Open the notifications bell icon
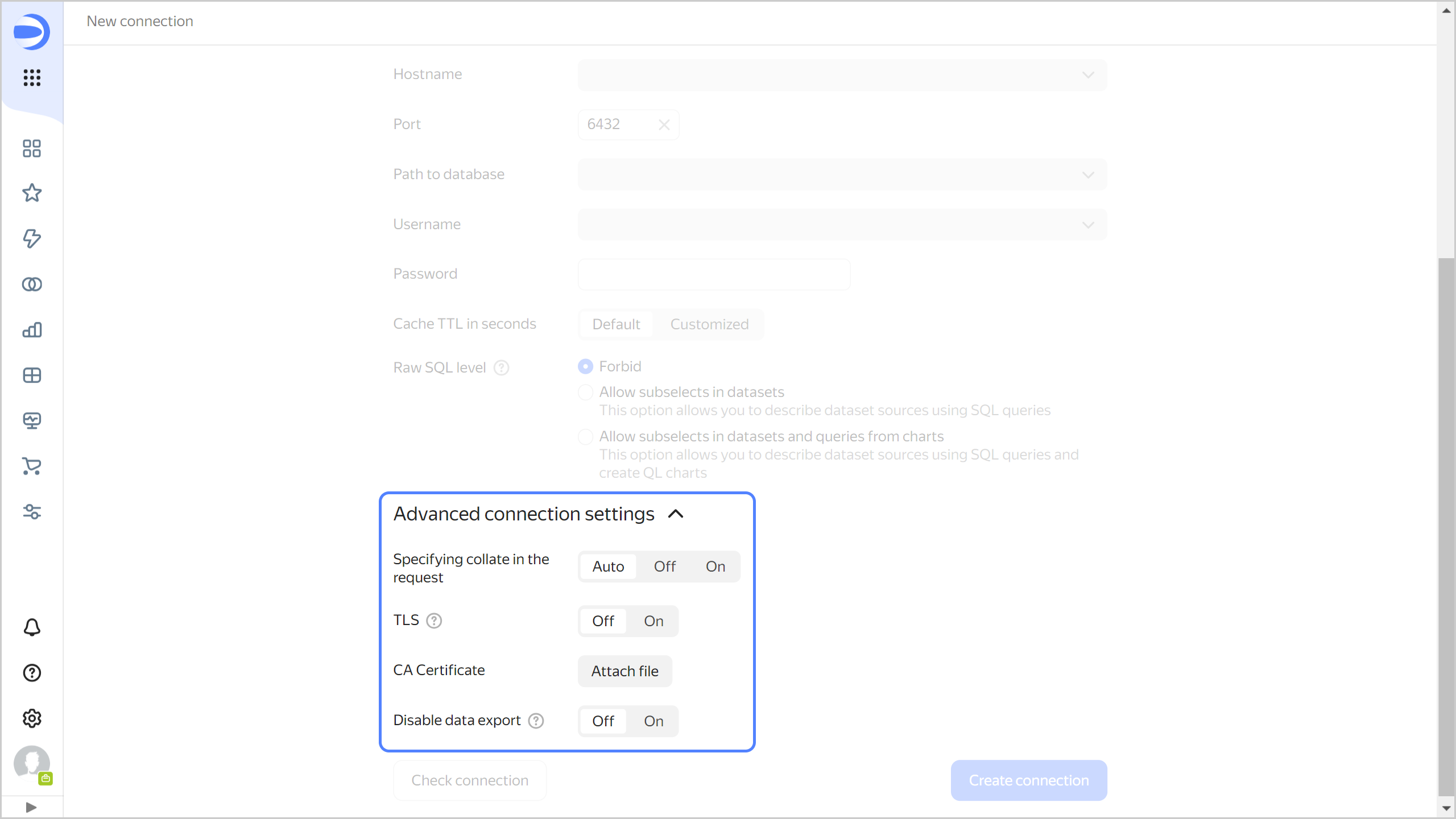Viewport: 1456px width, 819px height. (32, 627)
